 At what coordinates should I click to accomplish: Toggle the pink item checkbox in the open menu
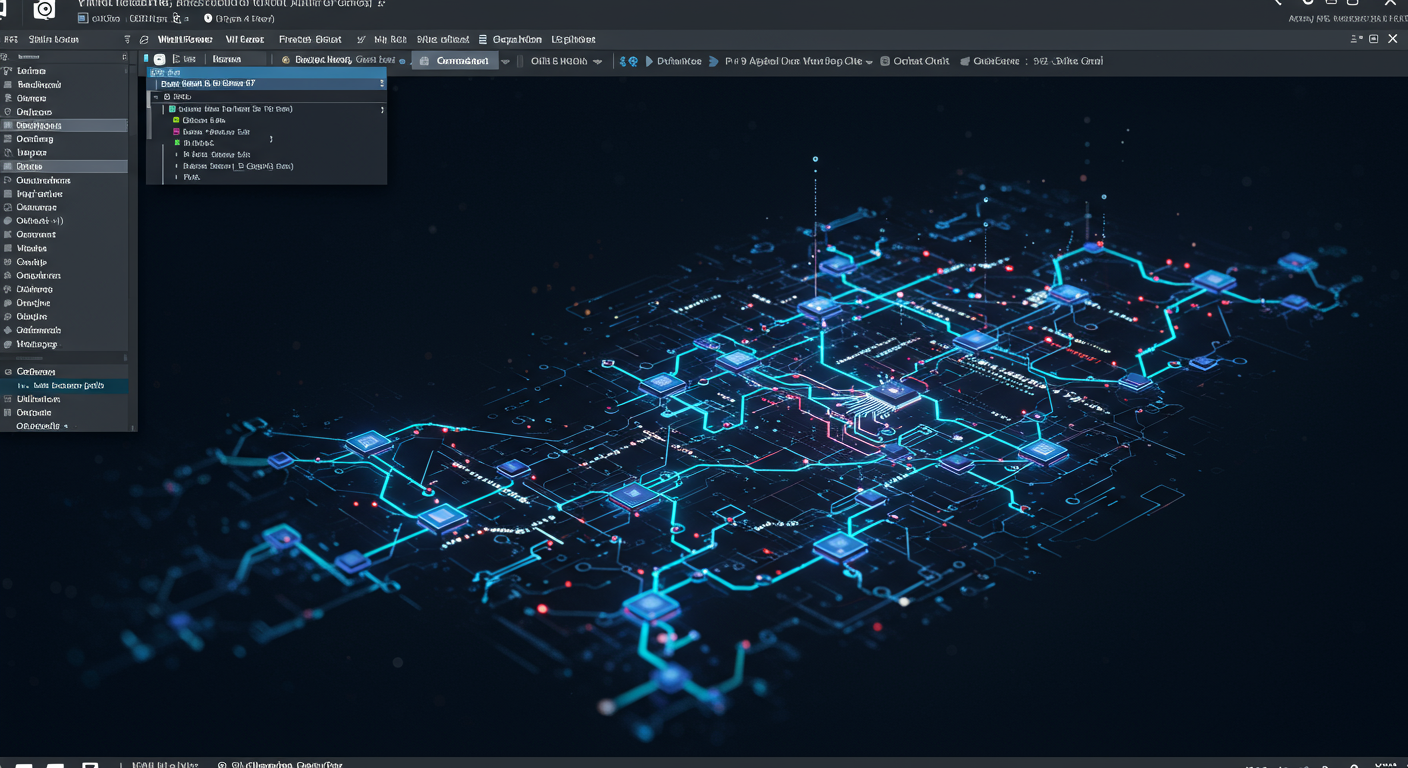(x=176, y=131)
